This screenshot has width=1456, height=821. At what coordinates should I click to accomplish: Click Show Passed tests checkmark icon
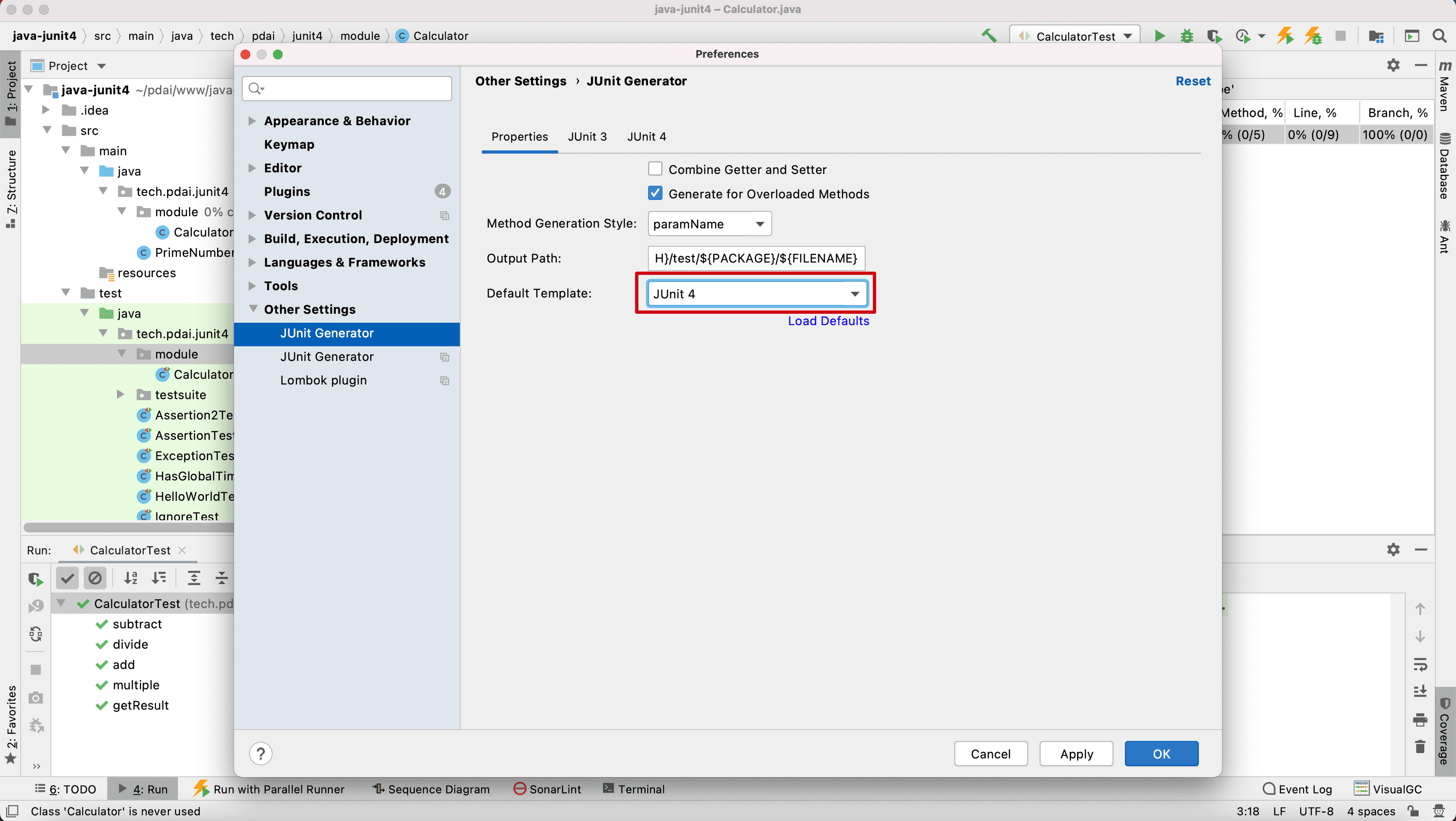point(67,578)
